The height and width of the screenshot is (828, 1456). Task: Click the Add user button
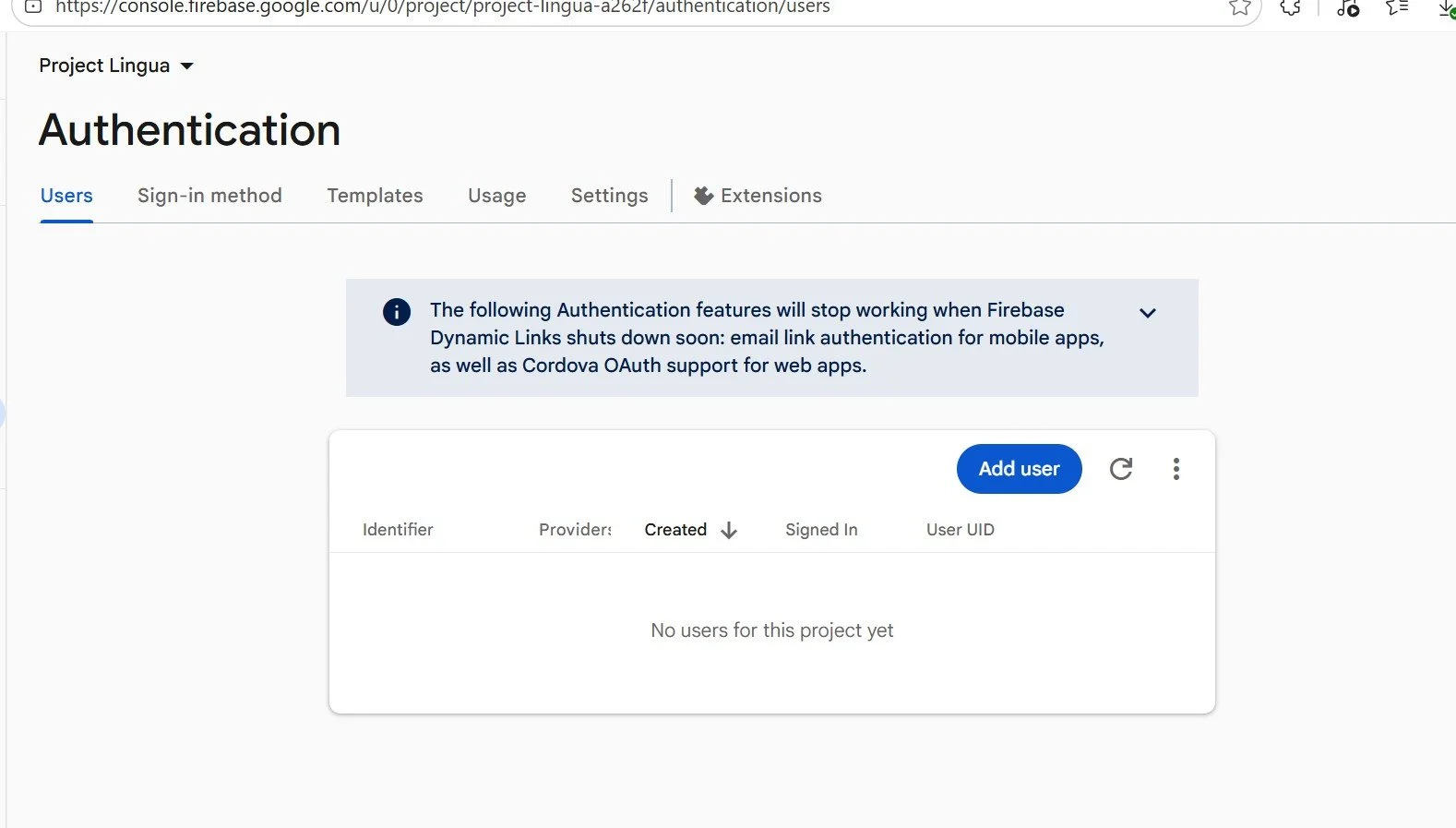pos(1019,469)
